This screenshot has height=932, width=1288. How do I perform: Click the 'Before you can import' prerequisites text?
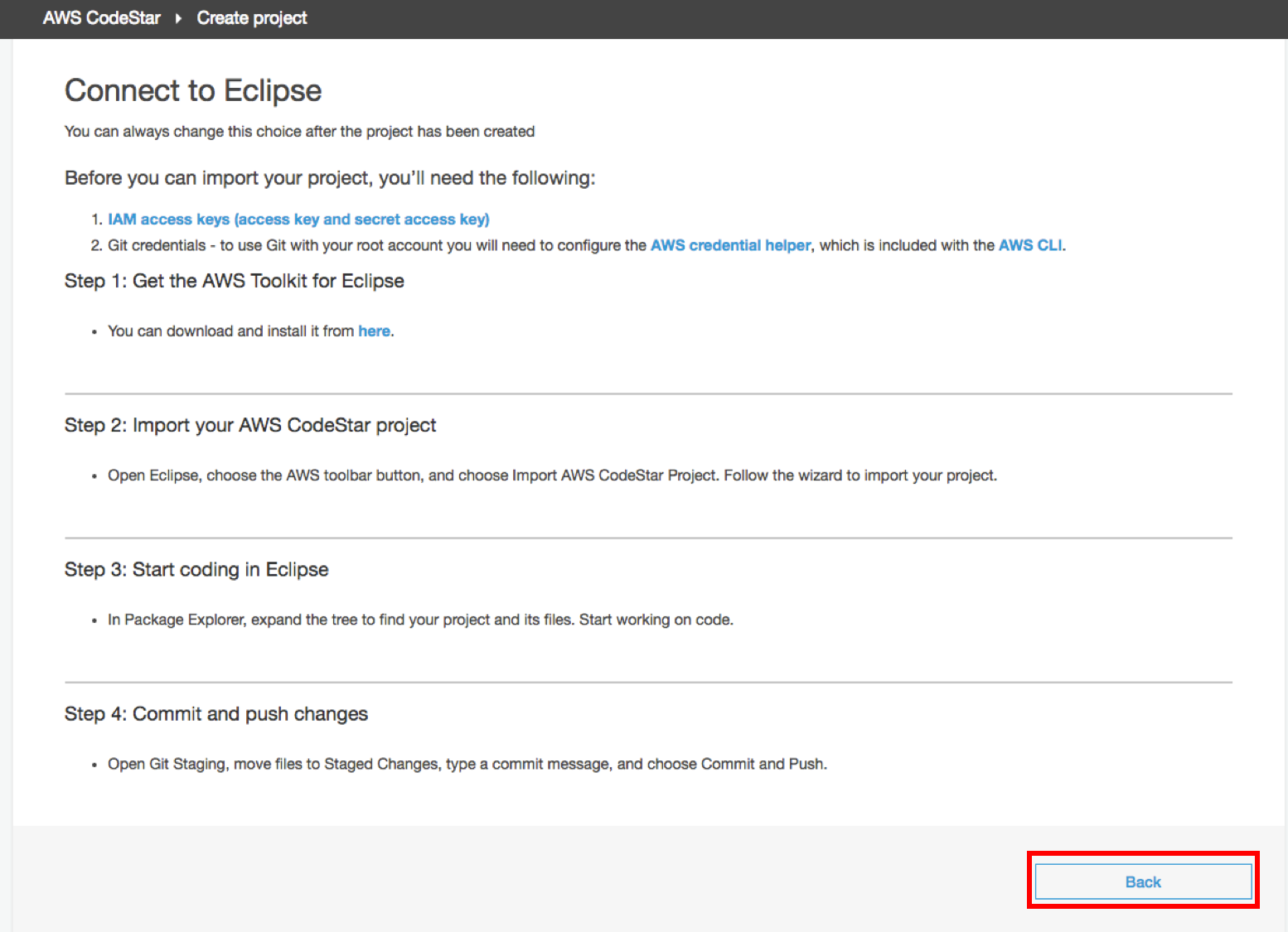coord(329,178)
